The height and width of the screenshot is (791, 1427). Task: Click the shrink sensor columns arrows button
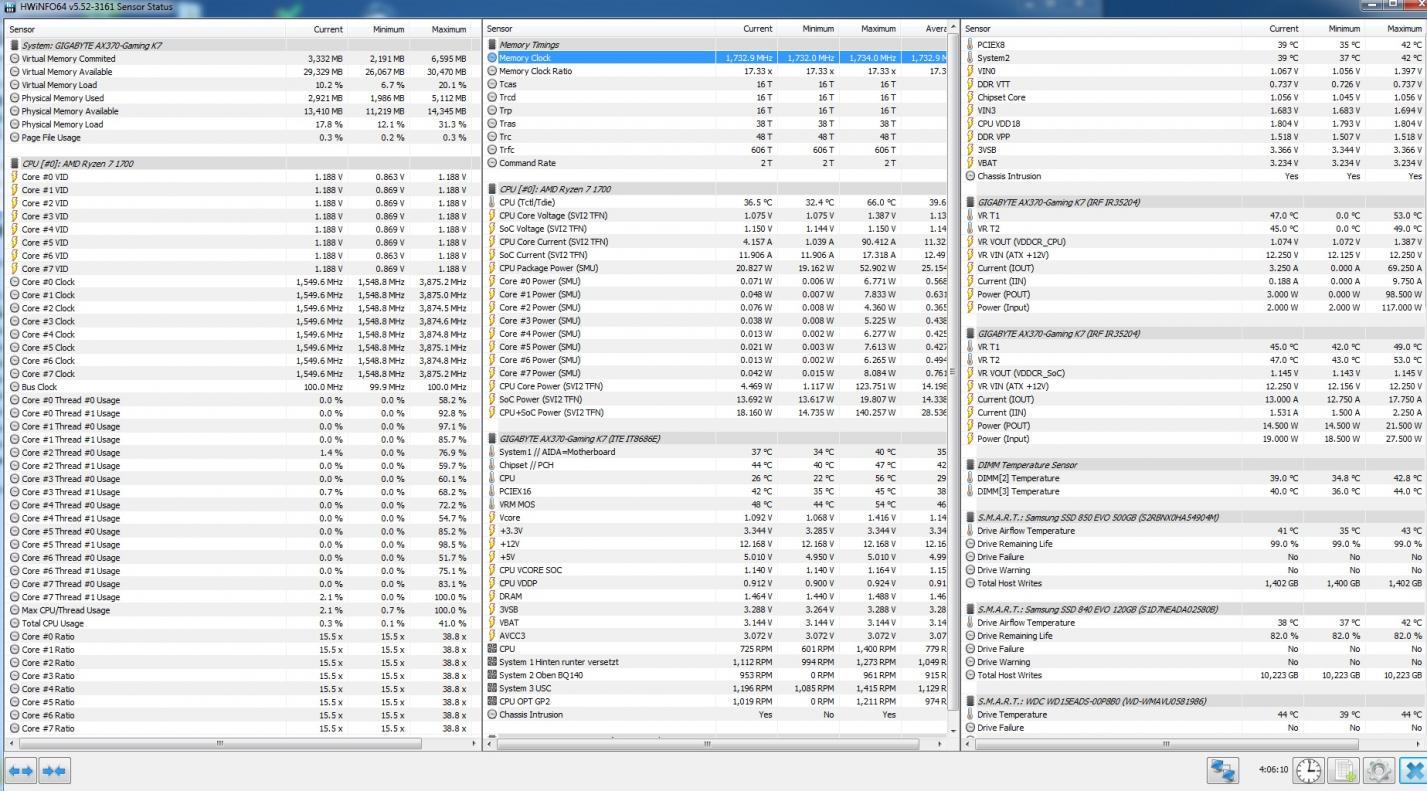[x=54, y=770]
